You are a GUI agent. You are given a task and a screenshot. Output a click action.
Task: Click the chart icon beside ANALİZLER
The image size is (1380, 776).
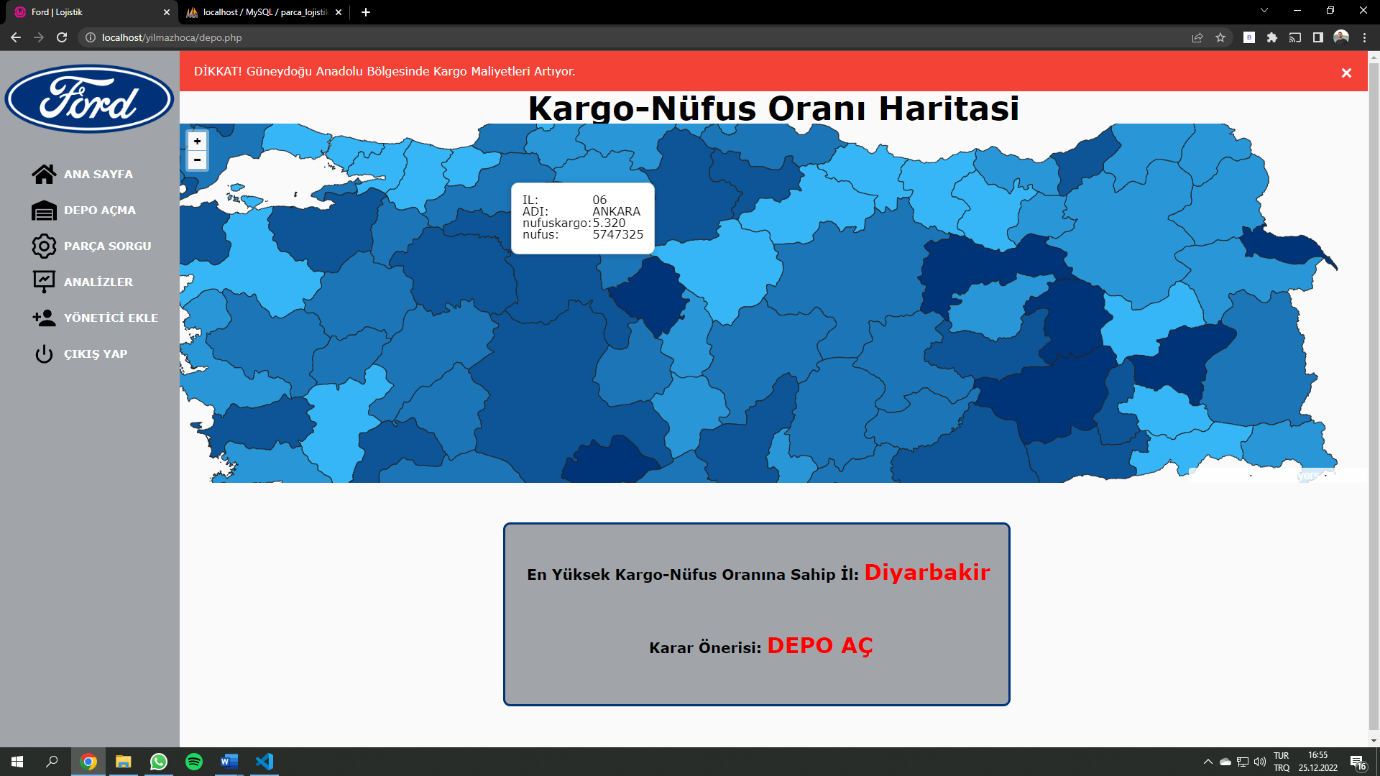[x=44, y=282]
